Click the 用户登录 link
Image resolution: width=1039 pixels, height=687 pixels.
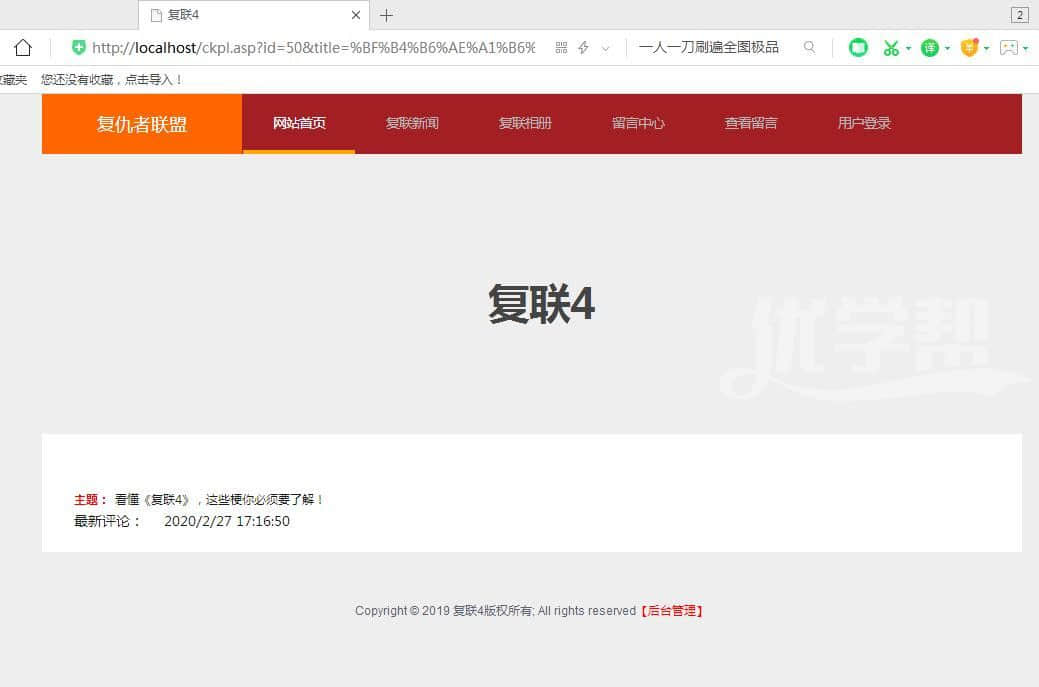tap(864, 123)
